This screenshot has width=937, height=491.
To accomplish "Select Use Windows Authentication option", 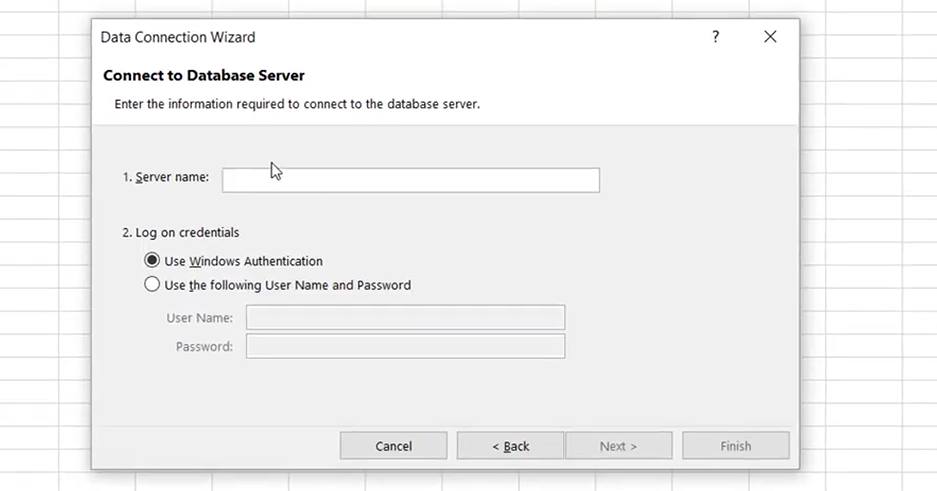I will [x=152, y=261].
